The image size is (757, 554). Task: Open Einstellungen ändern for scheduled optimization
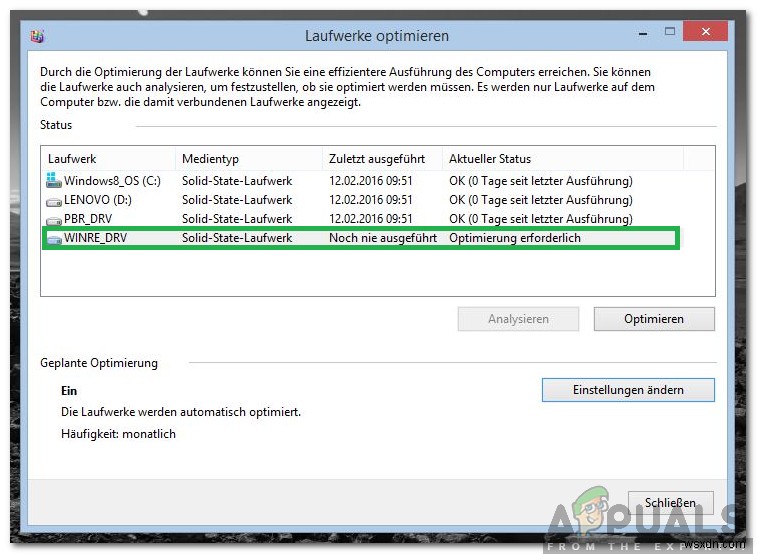tap(628, 389)
